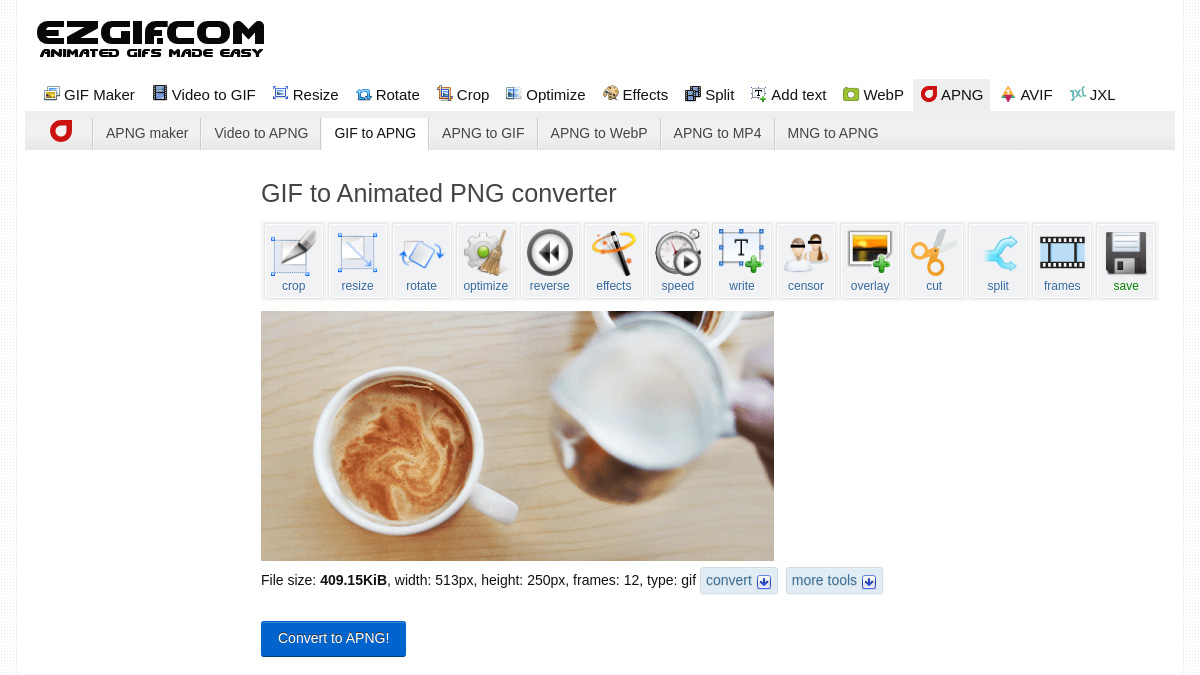Open the resize tool
The height and width of the screenshot is (675, 1200).
(x=357, y=260)
